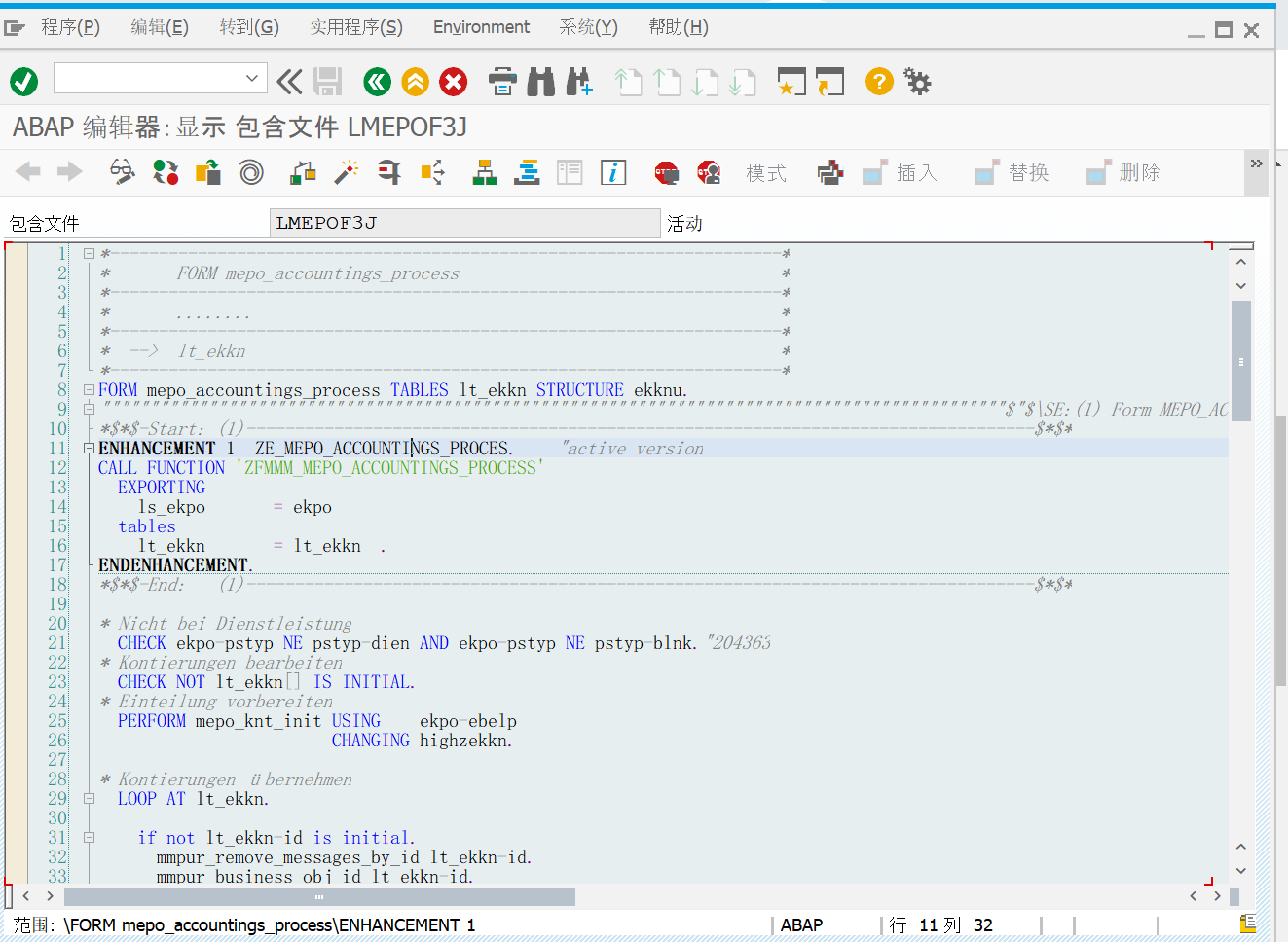Click the Display/Change glasses icon

coord(122,172)
